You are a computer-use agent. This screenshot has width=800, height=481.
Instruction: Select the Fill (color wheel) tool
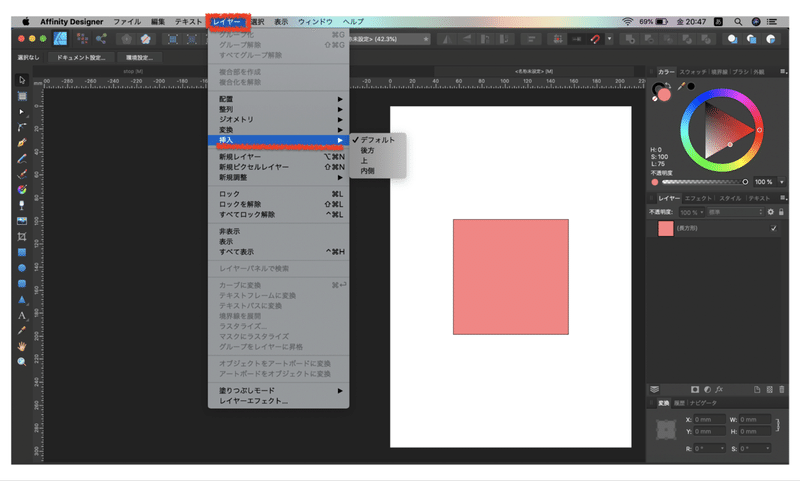point(22,190)
